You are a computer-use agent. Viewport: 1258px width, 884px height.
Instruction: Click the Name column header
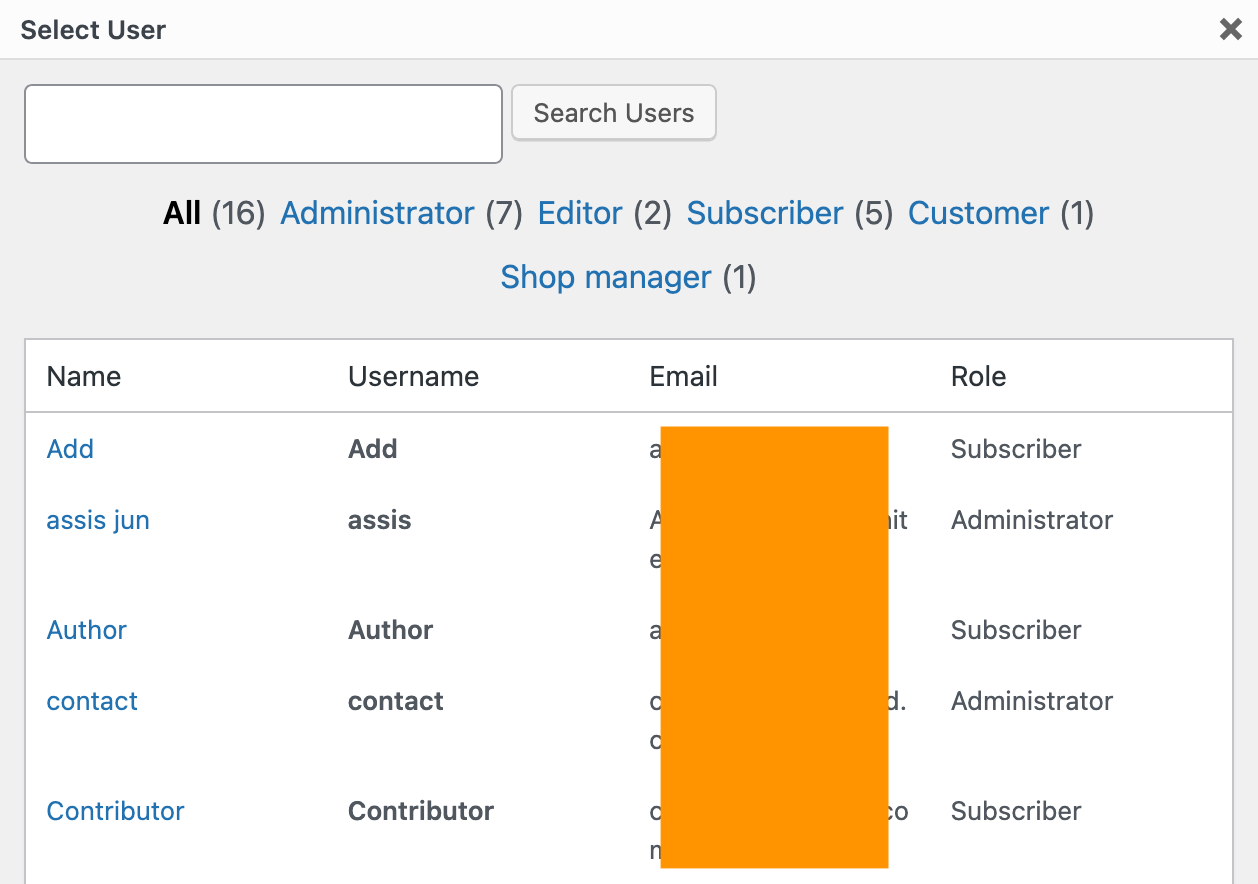[x=84, y=377]
